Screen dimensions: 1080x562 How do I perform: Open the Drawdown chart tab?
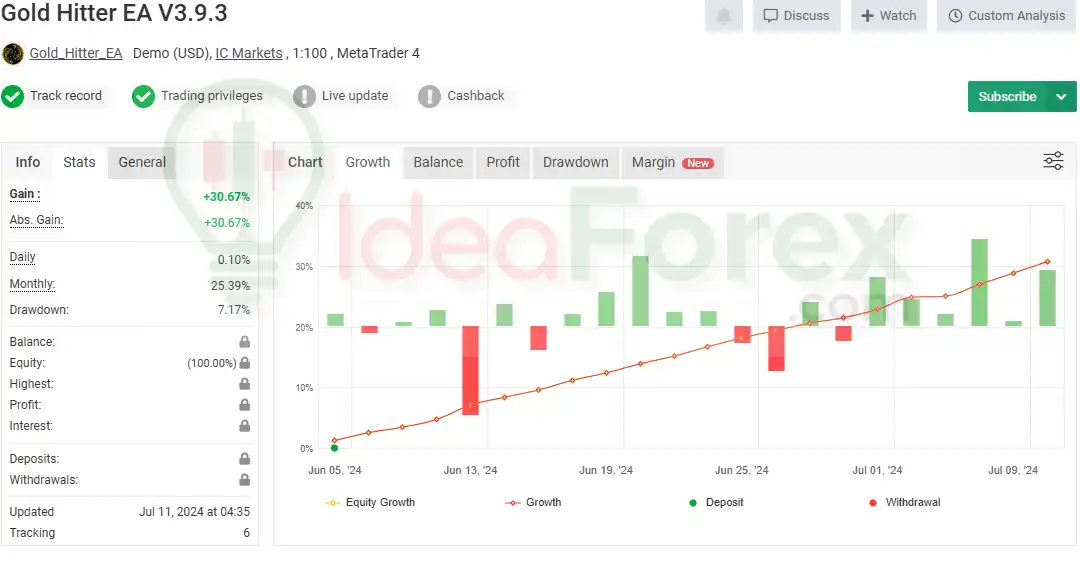point(575,162)
